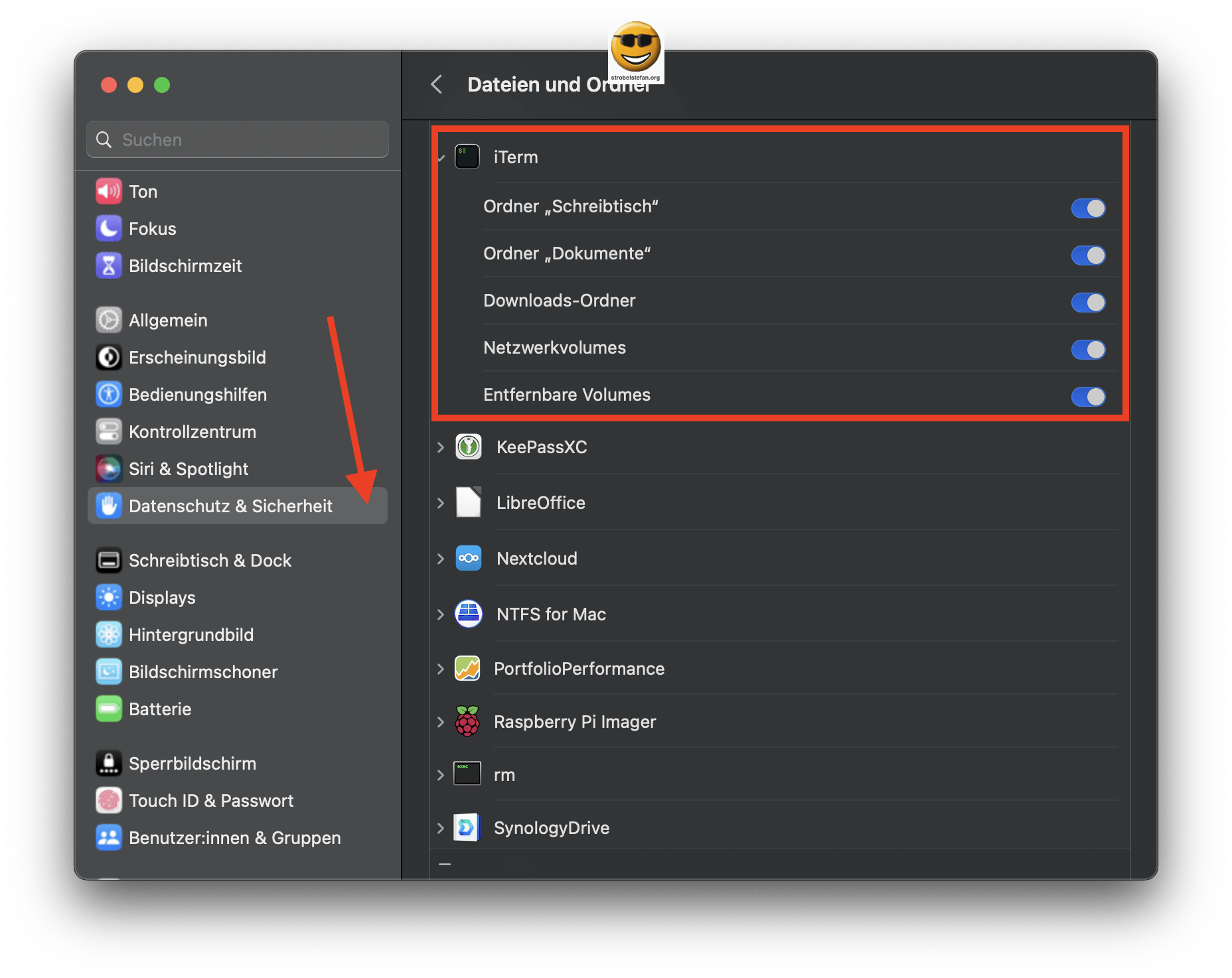The height and width of the screenshot is (978, 1232).
Task: Open Erscheinungsbild settings
Action: [109, 357]
